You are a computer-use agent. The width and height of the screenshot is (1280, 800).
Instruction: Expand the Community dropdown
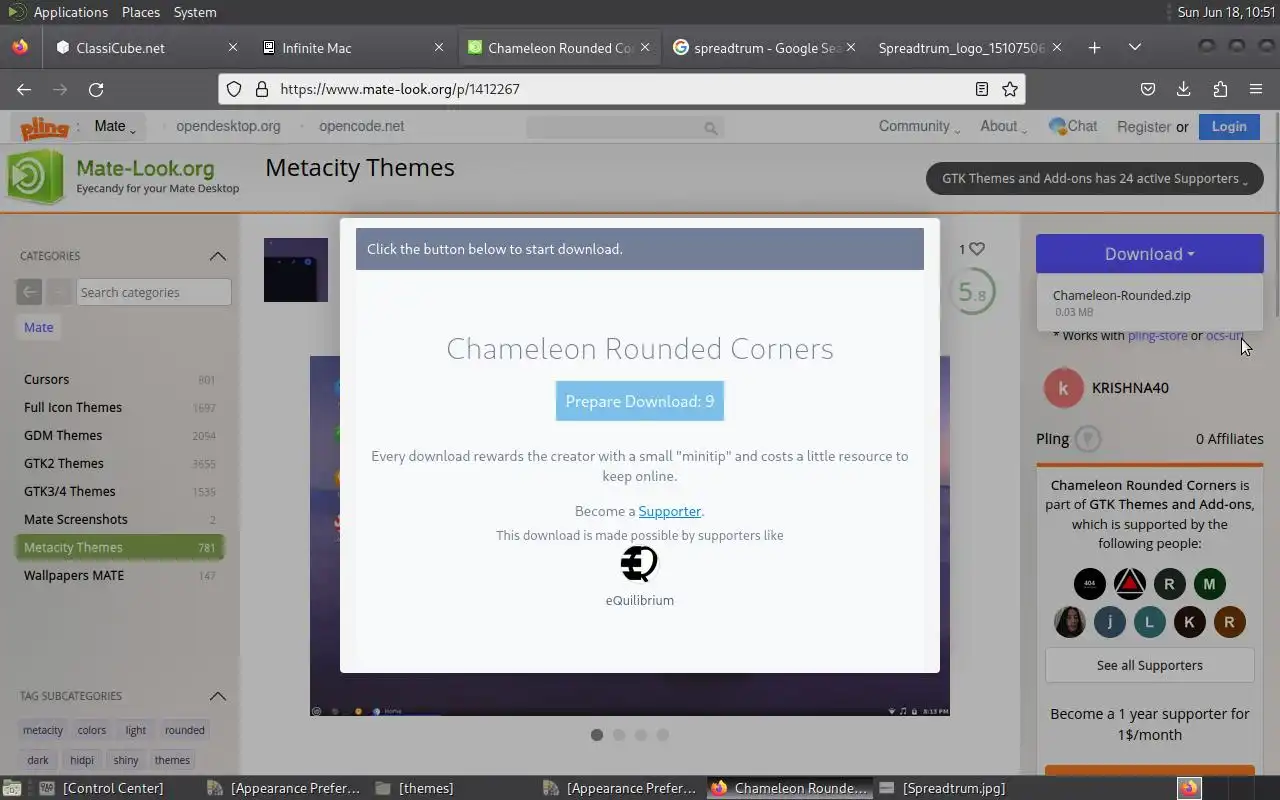(919, 126)
